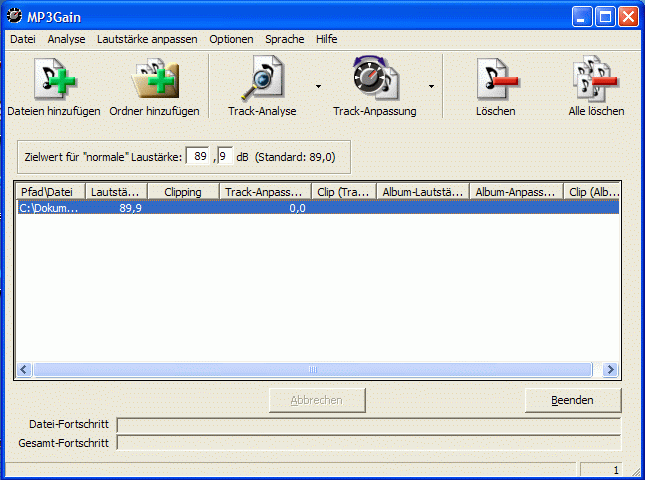Click the Album-Anpass... column header
645x480 pixels.
coord(516,192)
